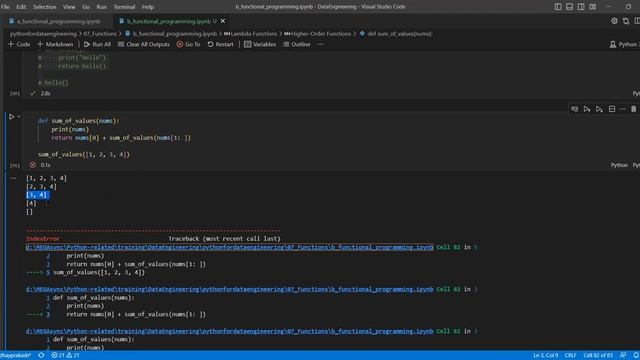
Task: Click the failed execution error icon
Action: (33, 165)
